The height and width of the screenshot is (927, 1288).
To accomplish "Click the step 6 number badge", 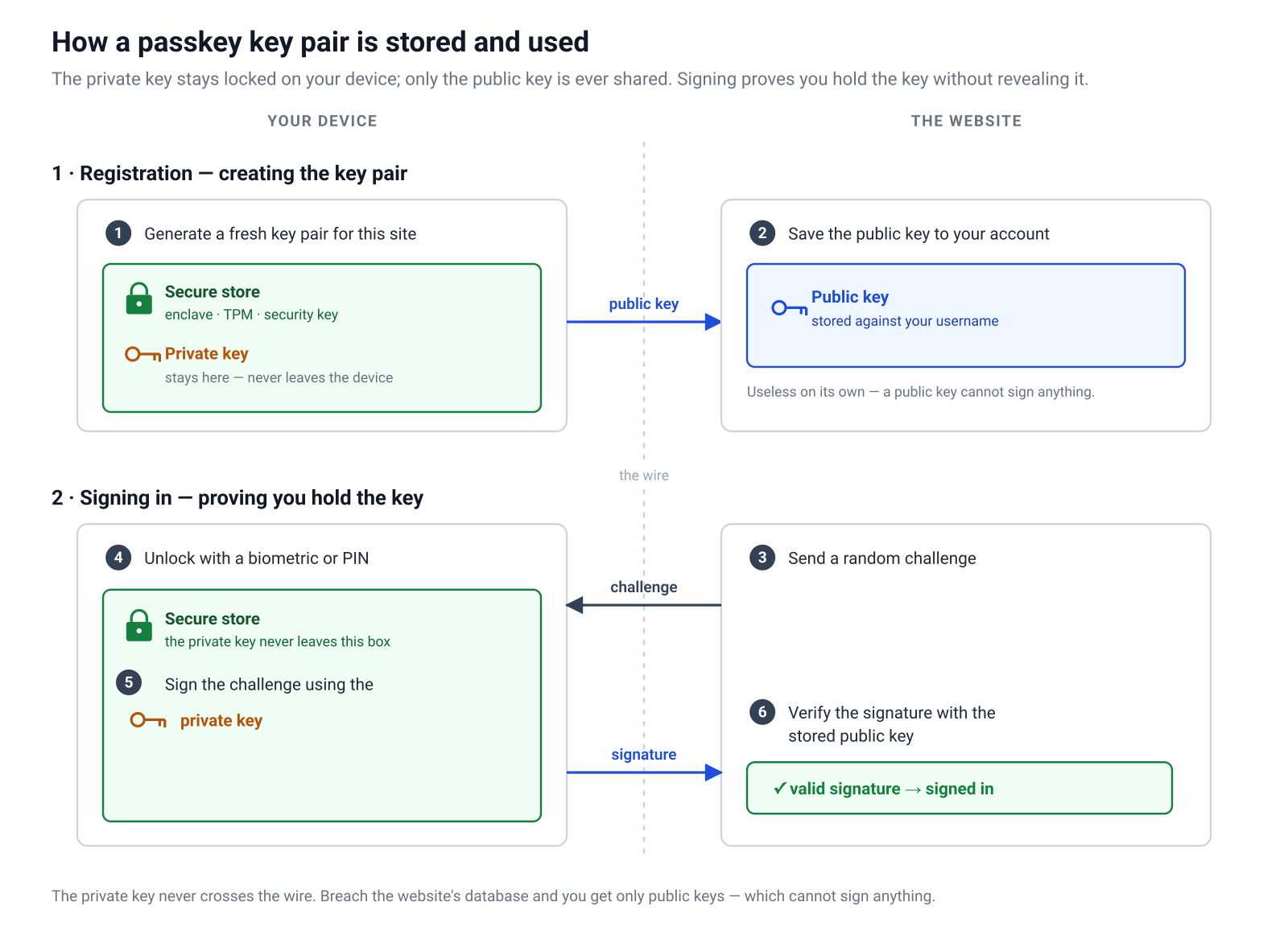I will [x=762, y=712].
